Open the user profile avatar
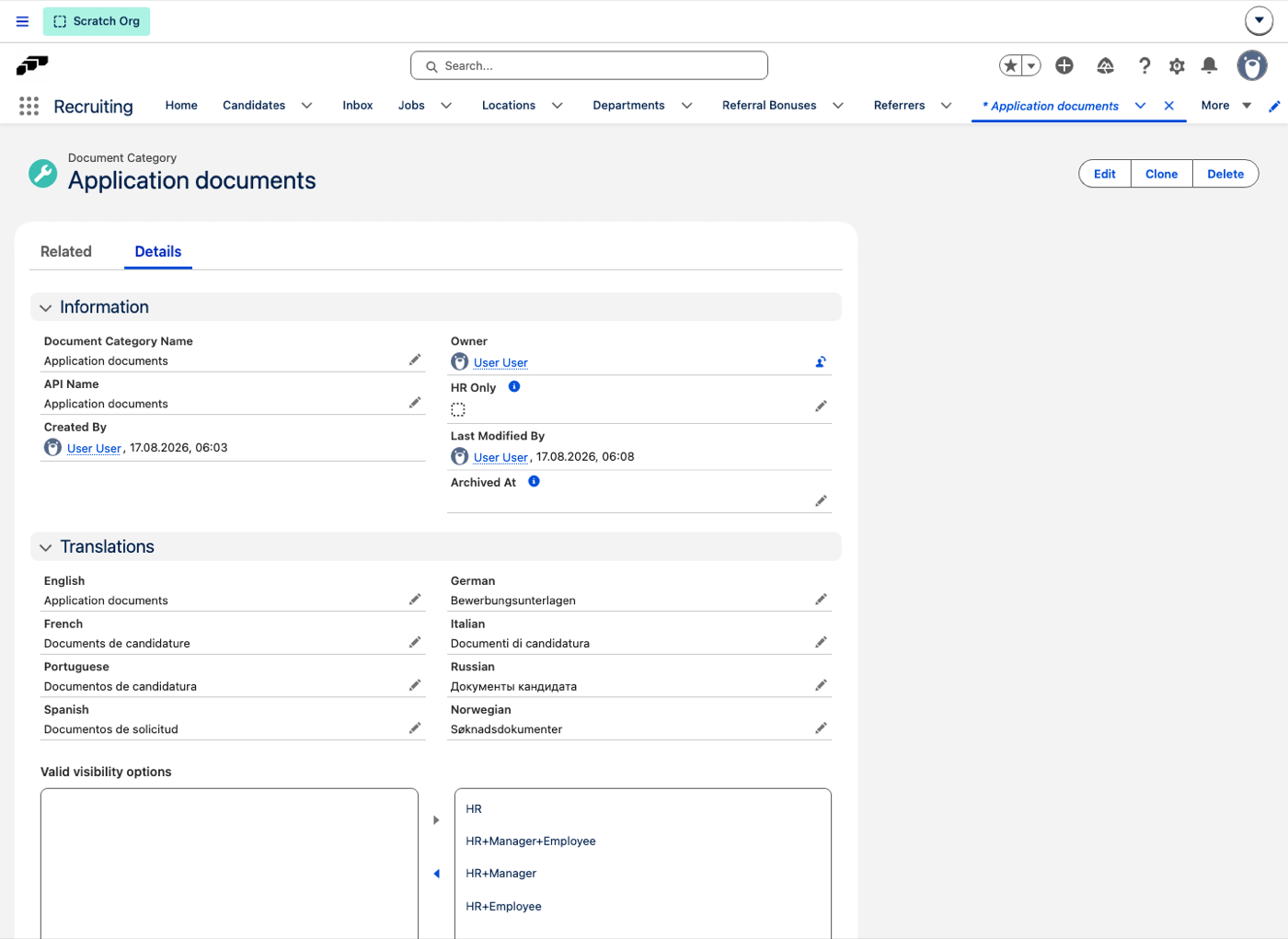Viewport: 1288px width, 939px height. tap(1251, 65)
